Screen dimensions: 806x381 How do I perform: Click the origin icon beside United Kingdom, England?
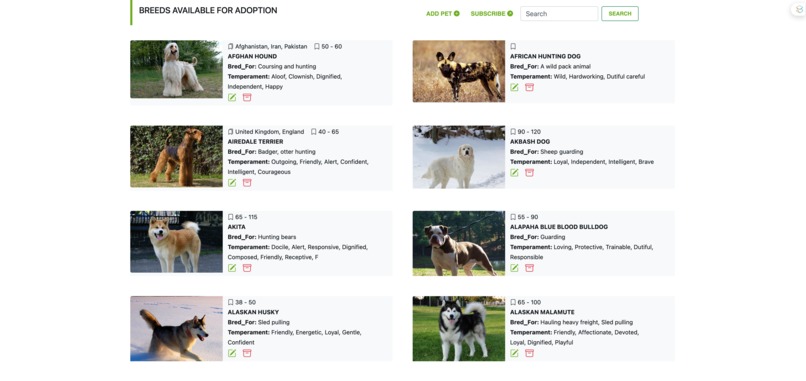tap(231, 132)
